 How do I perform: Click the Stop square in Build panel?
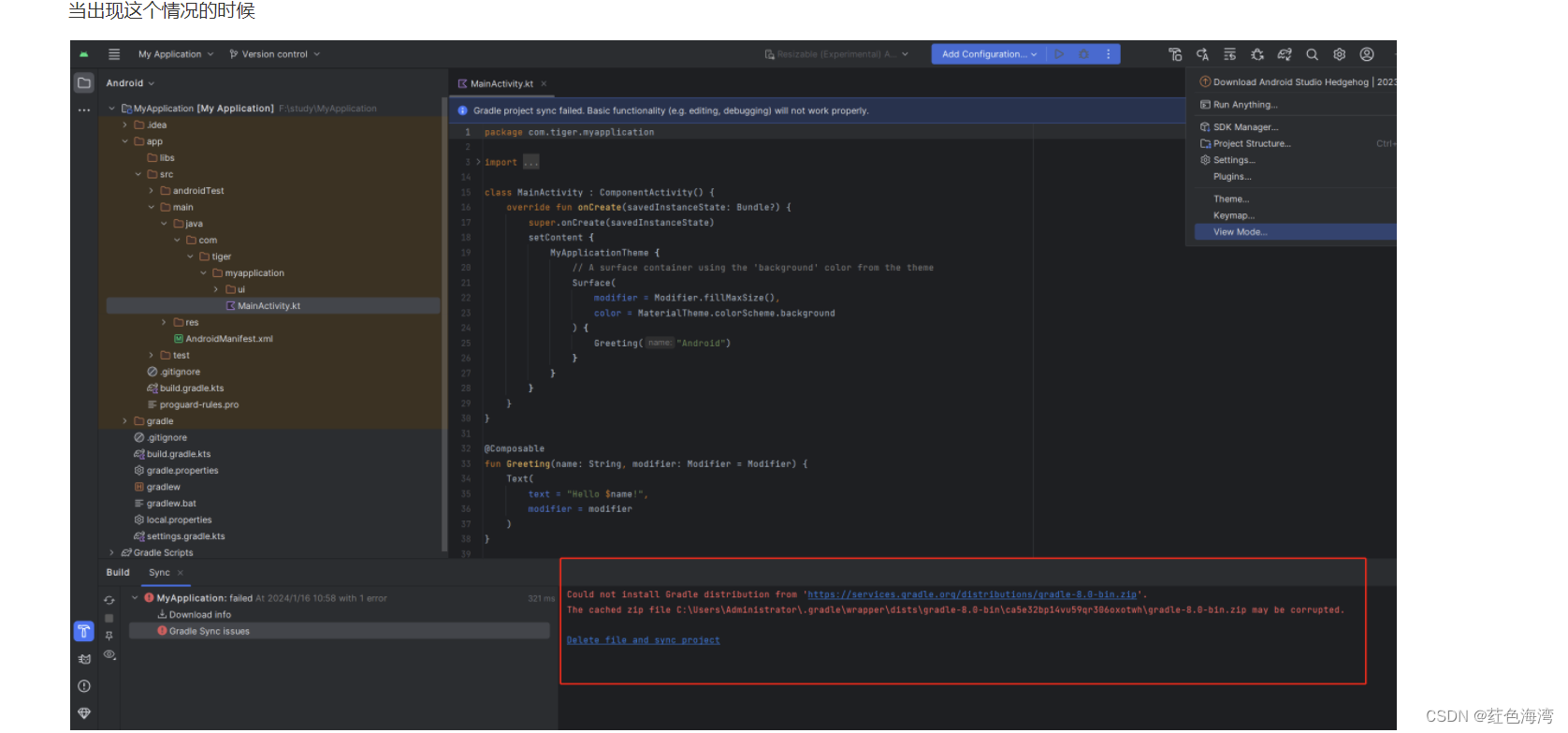point(109,619)
